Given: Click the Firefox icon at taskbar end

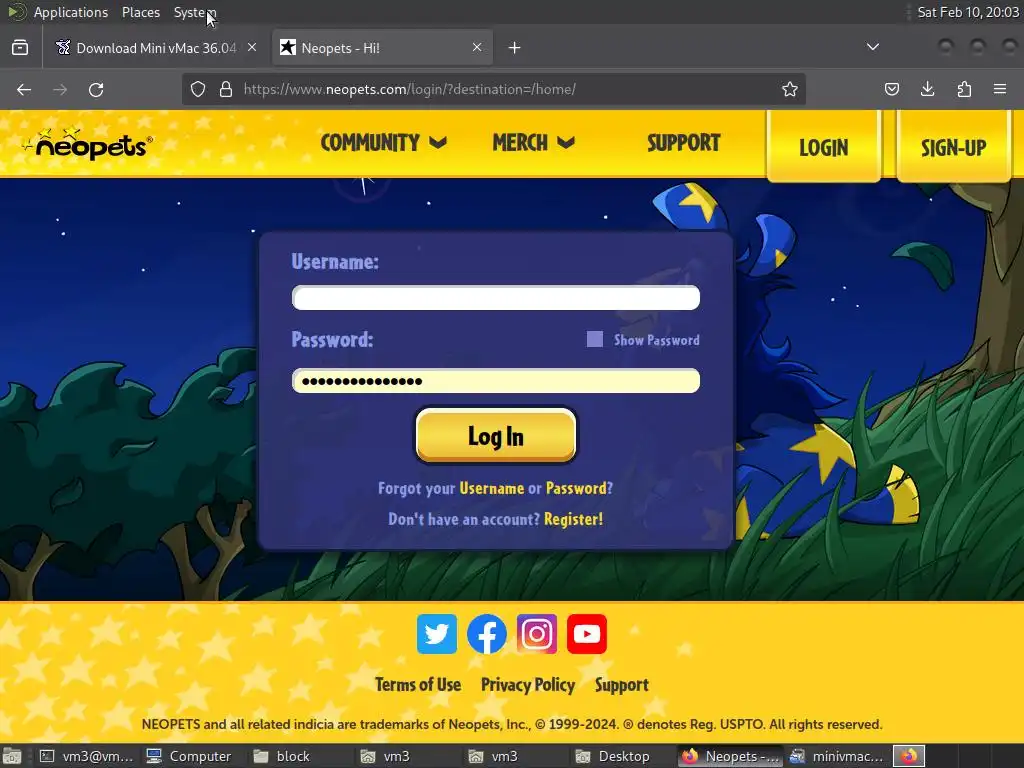Looking at the screenshot, I should click(x=909, y=756).
